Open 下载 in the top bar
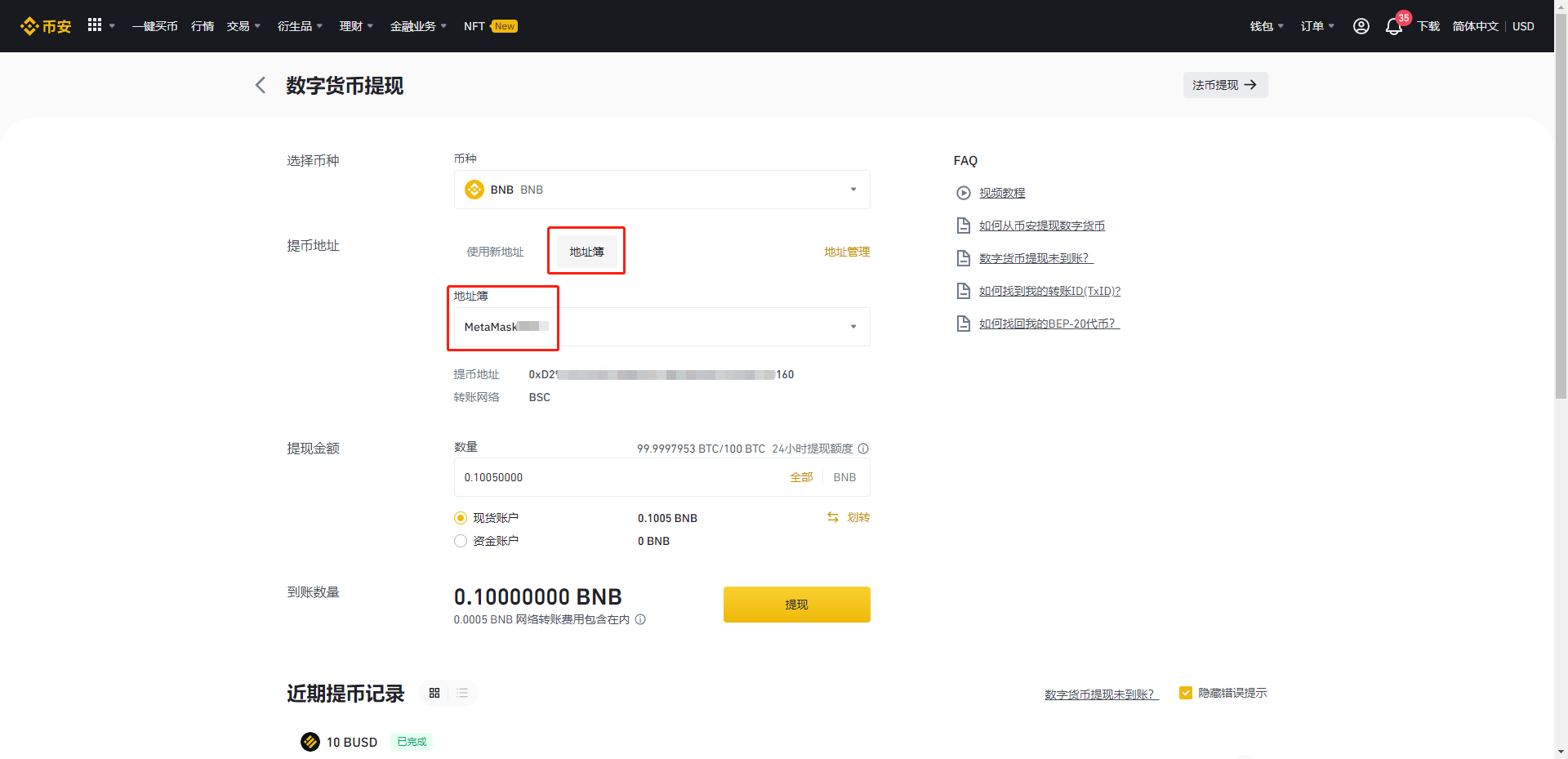1568x759 pixels. (x=1428, y=26)
